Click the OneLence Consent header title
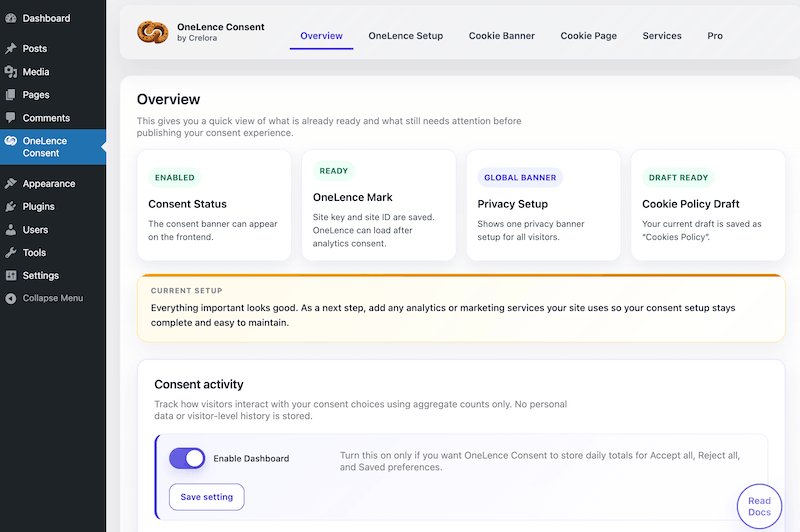This screenshot has width=800, height=532. coord(220,27)
